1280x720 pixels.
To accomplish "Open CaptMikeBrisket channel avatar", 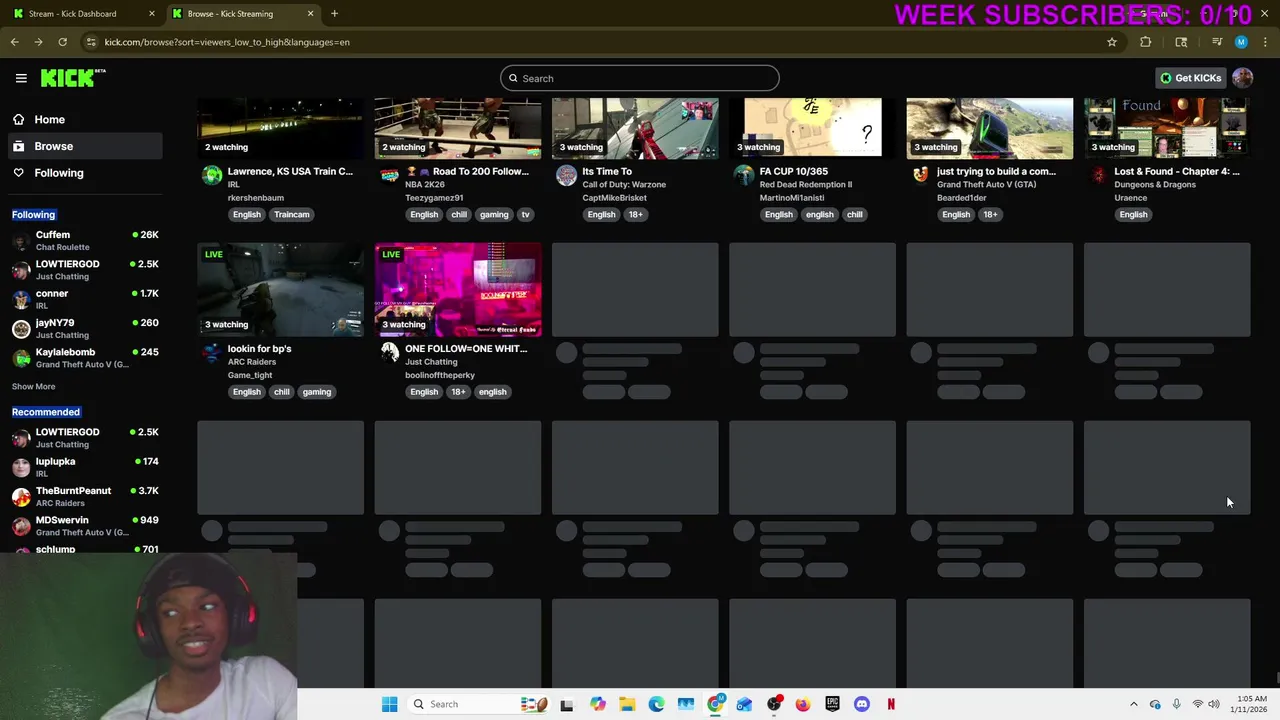I will (x=566, y=175).
